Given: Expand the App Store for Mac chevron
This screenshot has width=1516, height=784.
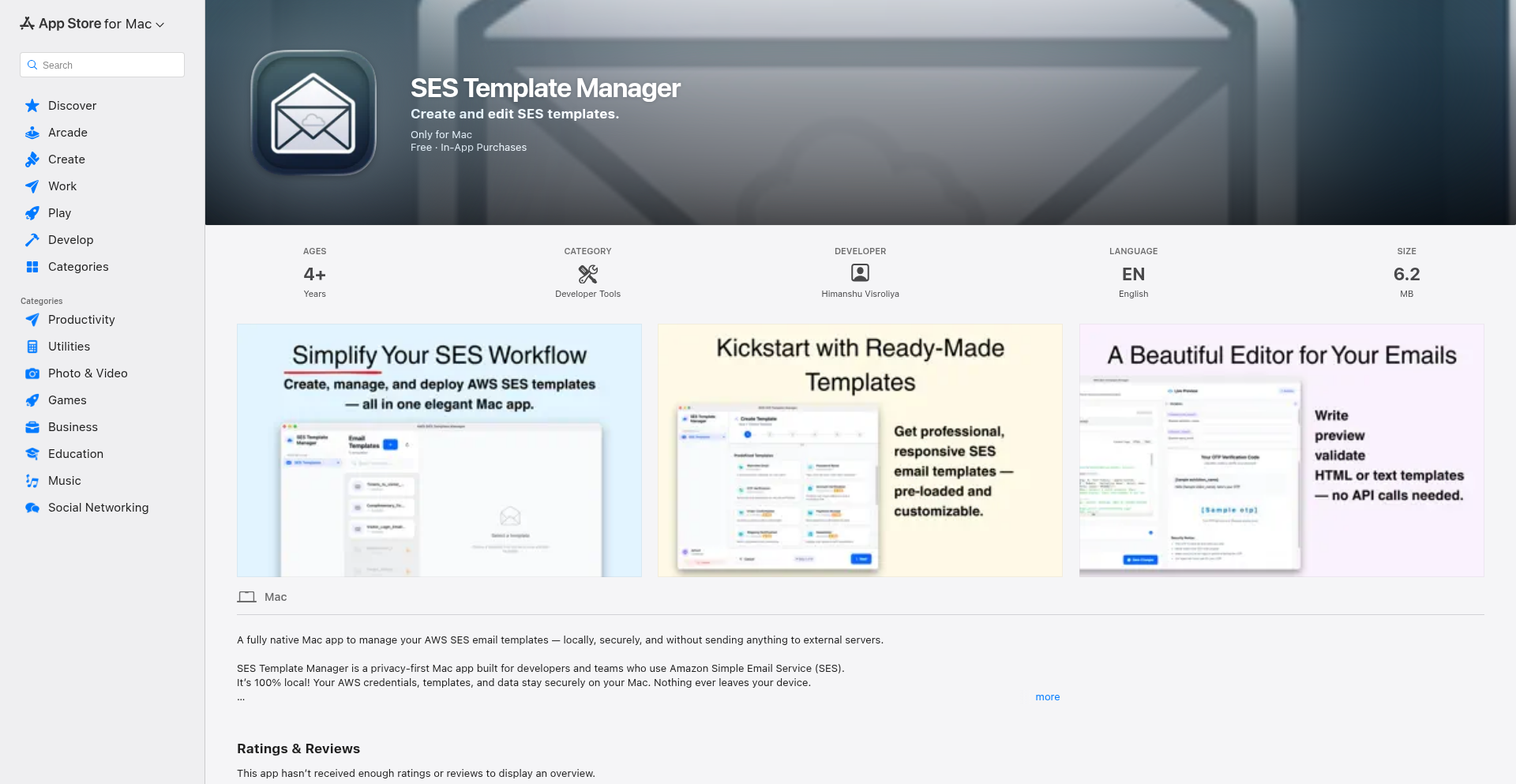Looking at the screenshot, I should pyautogui.click(x=160, y=24).
